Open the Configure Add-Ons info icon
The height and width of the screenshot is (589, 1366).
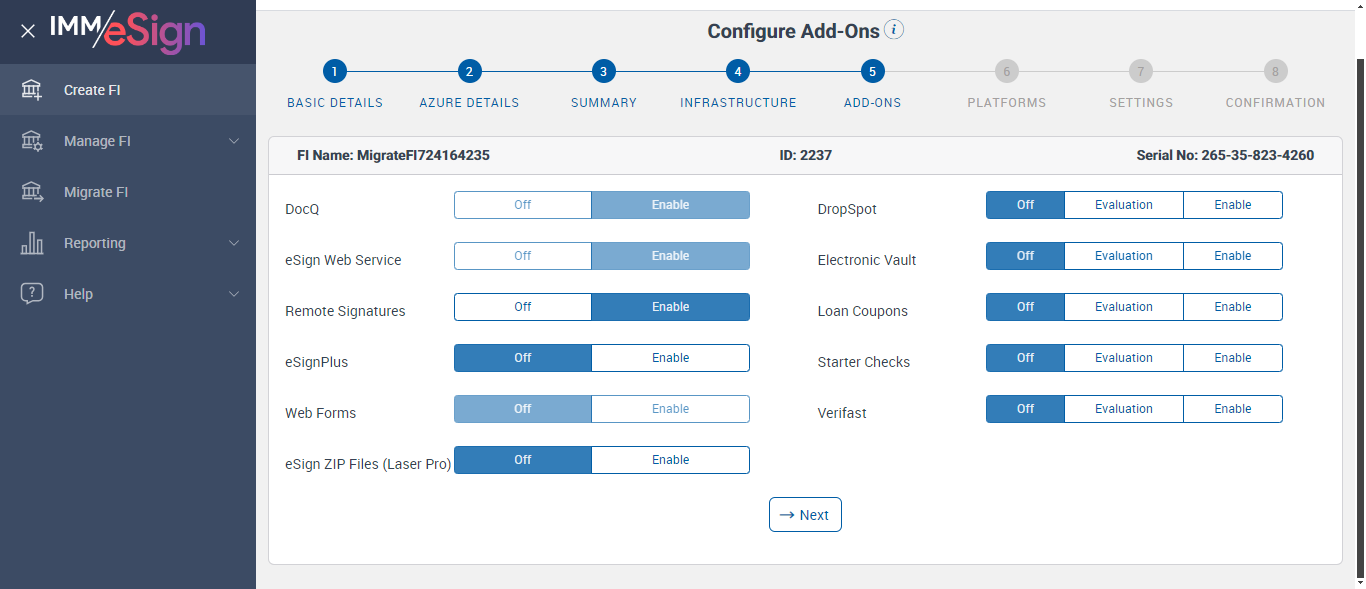tap(894, 30)
